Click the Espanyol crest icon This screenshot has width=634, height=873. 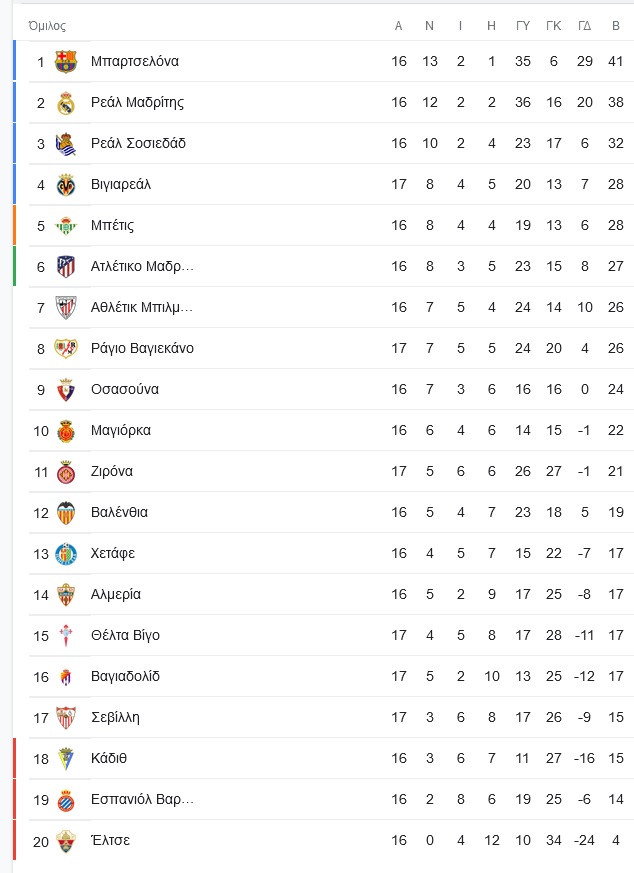pyautogui.click(x=66, y=800)
